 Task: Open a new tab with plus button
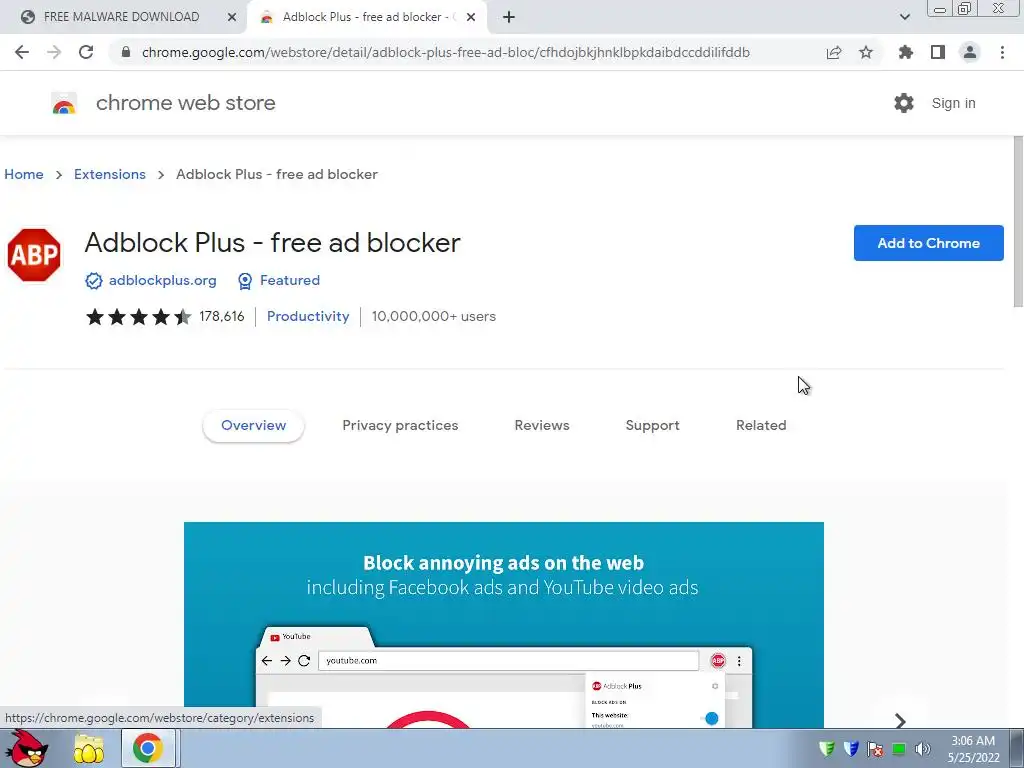pos(509,17)
